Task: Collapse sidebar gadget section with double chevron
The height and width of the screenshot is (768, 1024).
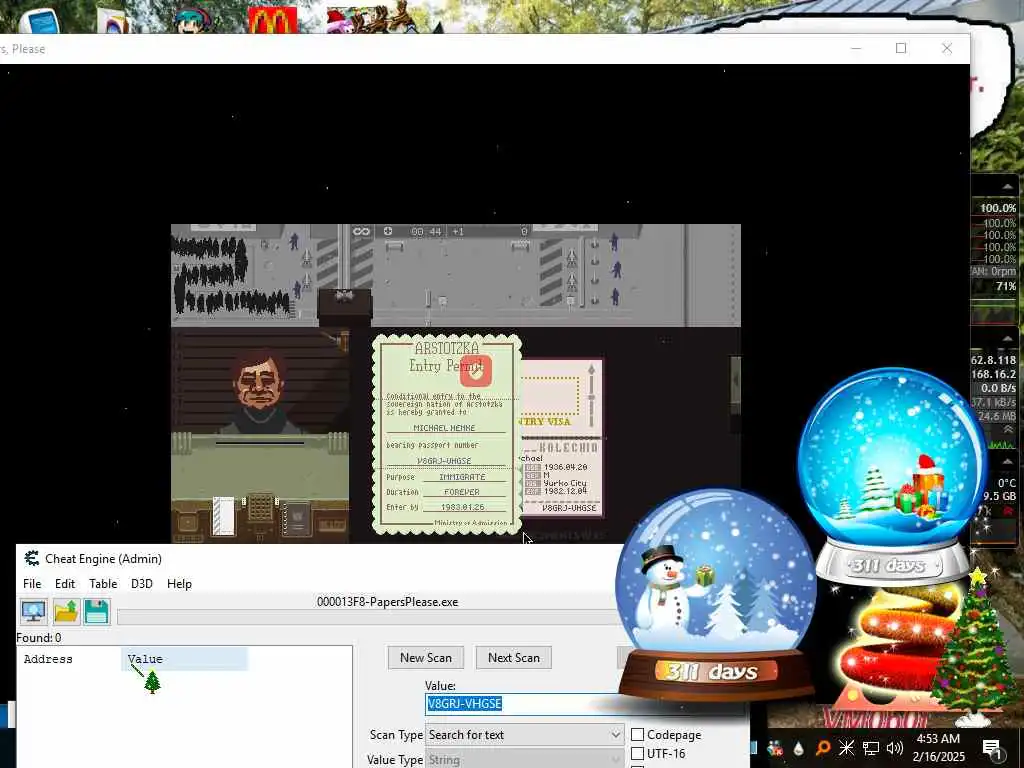Action: pyautogui.click(x=1008, y=430)
